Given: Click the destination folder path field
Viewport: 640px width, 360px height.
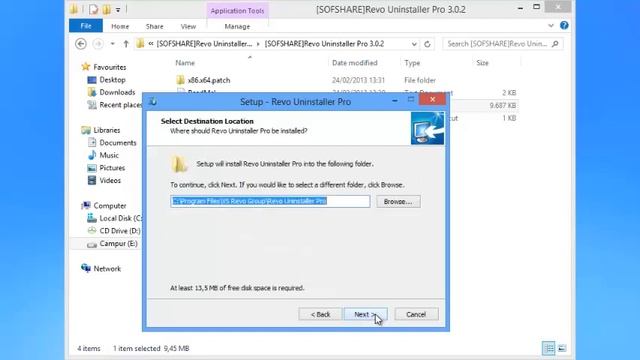Looking at the screenshot, I should click(270, 201).
